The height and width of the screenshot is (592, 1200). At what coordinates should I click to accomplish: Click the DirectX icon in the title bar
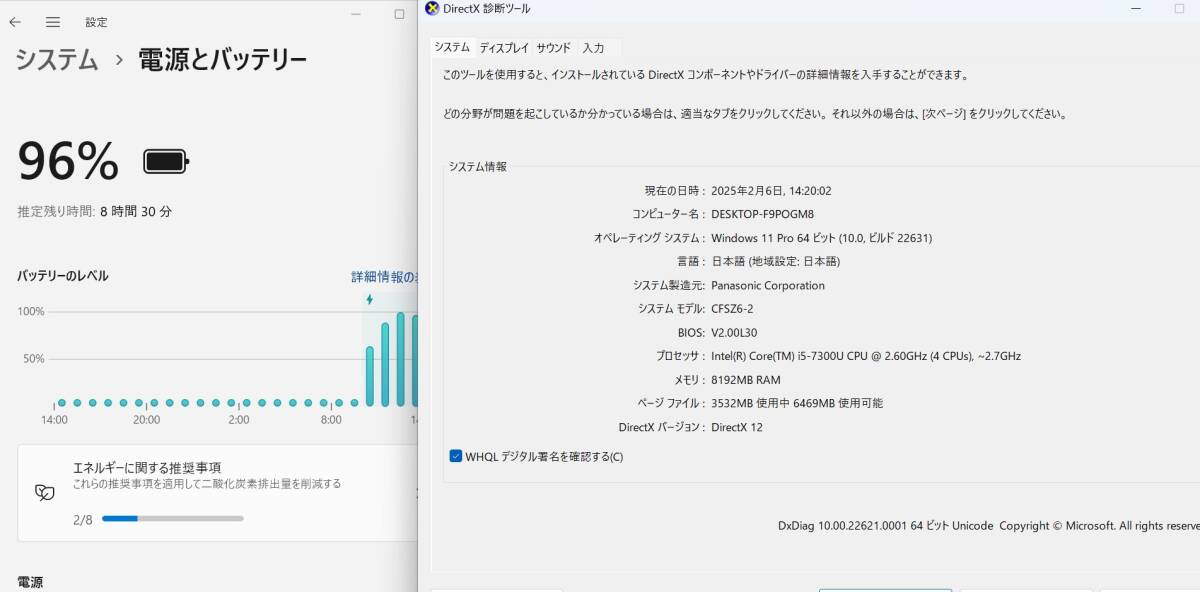(431, 8)
